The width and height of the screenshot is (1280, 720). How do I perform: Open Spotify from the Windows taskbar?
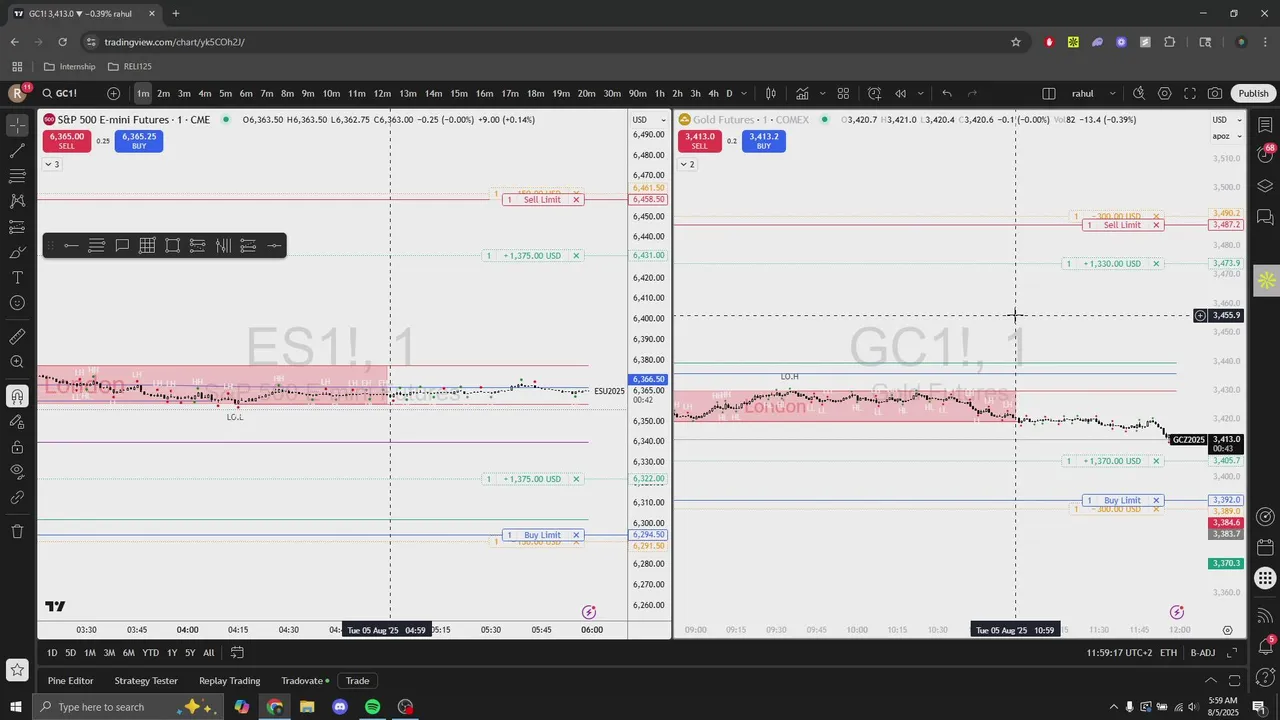click(372, 707)
